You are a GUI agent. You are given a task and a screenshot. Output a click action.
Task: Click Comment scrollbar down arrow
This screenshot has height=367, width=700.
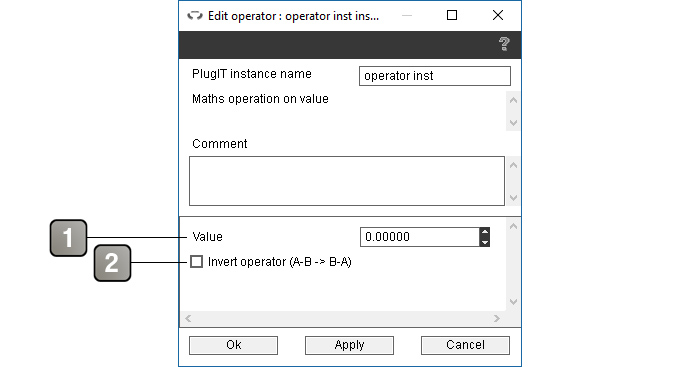513,198
